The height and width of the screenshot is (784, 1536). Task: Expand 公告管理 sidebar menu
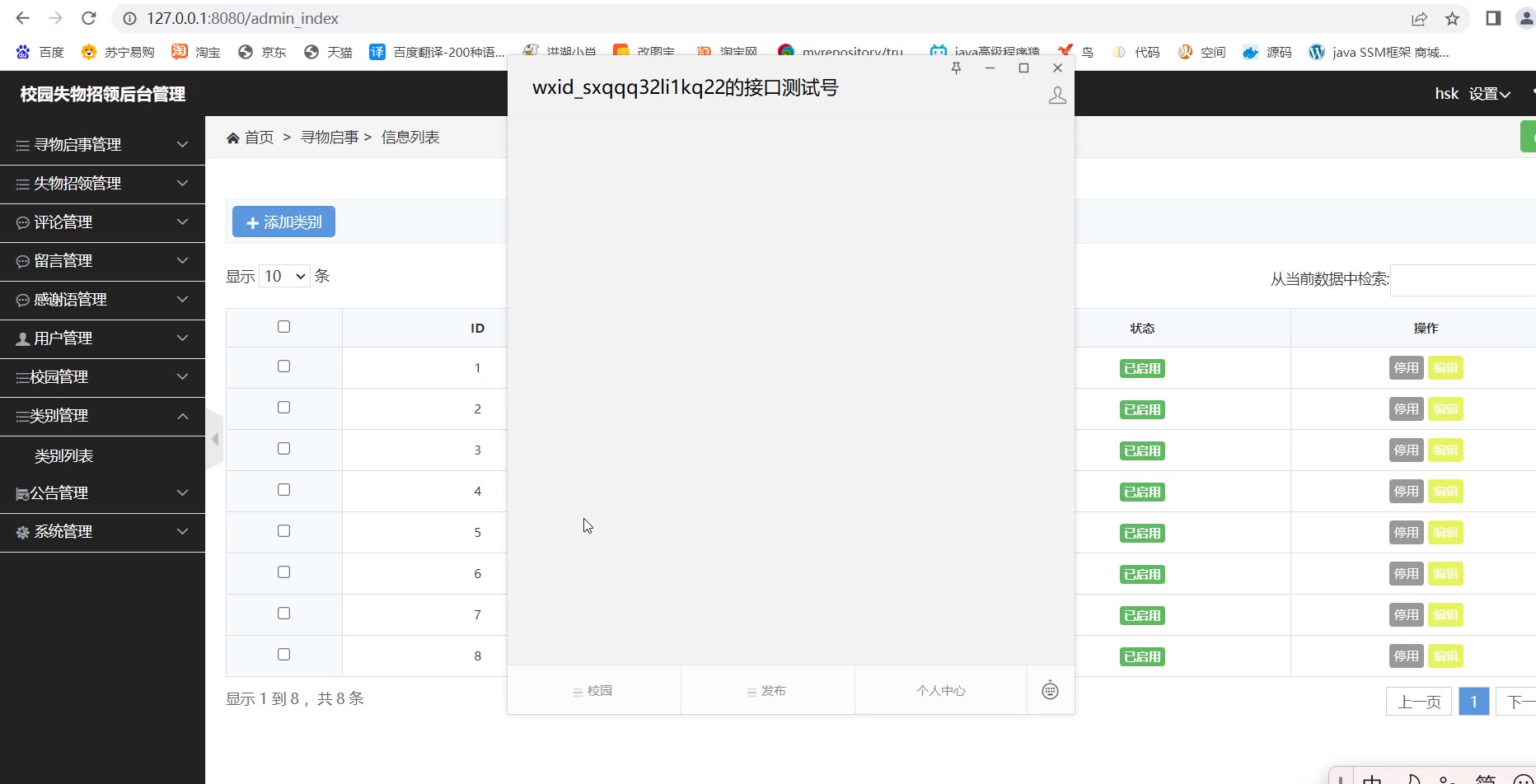[102, 493]
